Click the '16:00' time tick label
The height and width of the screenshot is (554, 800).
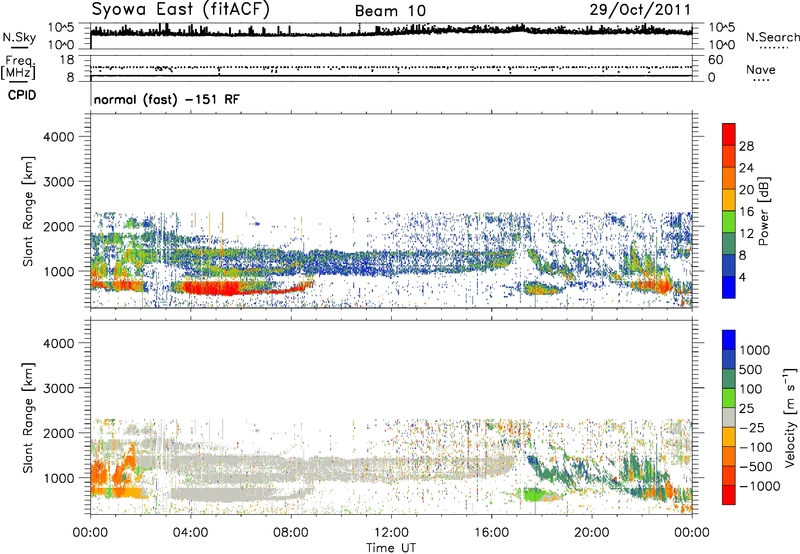coord(492,533)
